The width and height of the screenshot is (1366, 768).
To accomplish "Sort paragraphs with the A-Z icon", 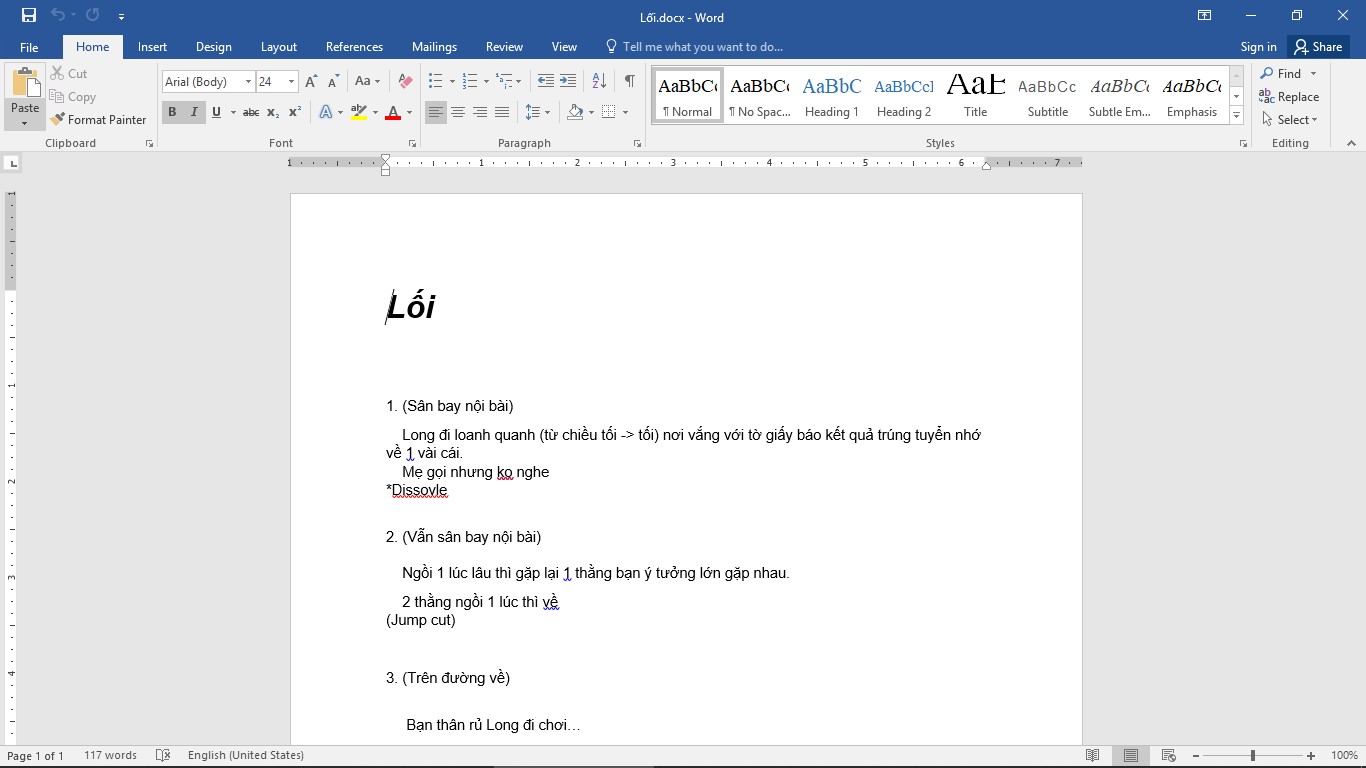I will (x=599, y=81).
